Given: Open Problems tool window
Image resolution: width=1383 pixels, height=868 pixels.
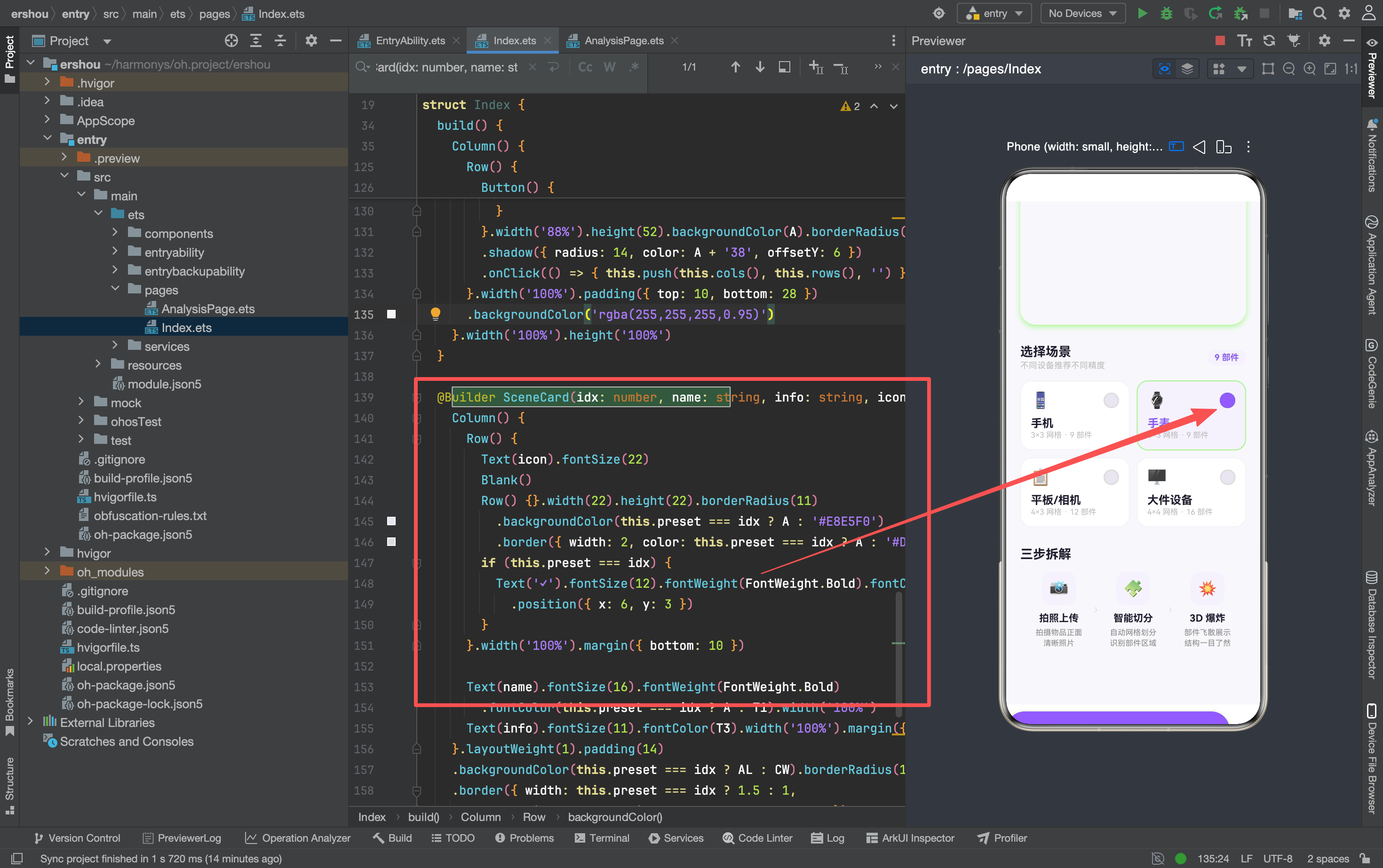Looking at the screenshot, I should (x=524, y=838).
